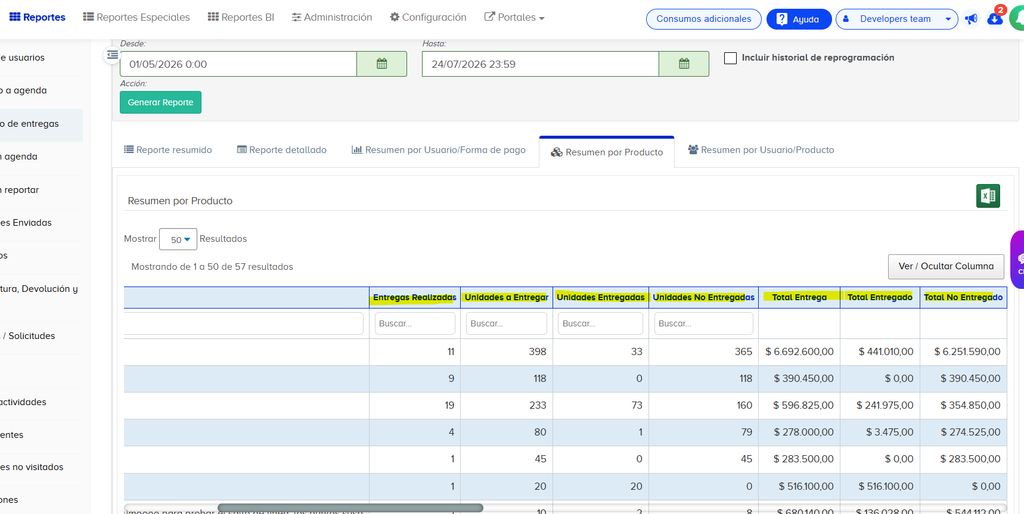1024x514 pixels.
Task: Open Reportes BI menu
Action: click(x=241, y=18)
